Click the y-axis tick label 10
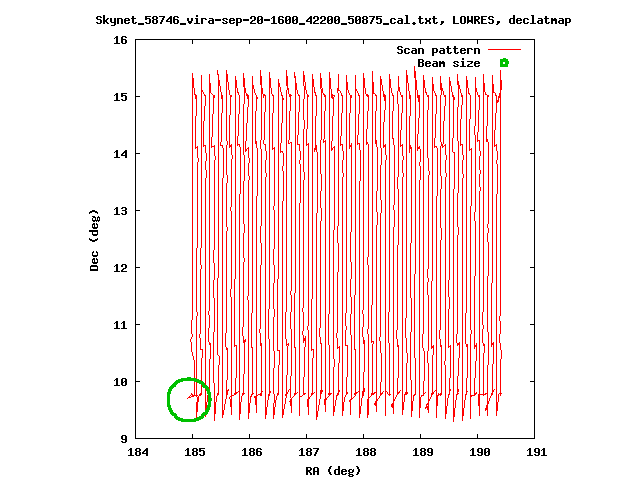 tap(120, 382)
